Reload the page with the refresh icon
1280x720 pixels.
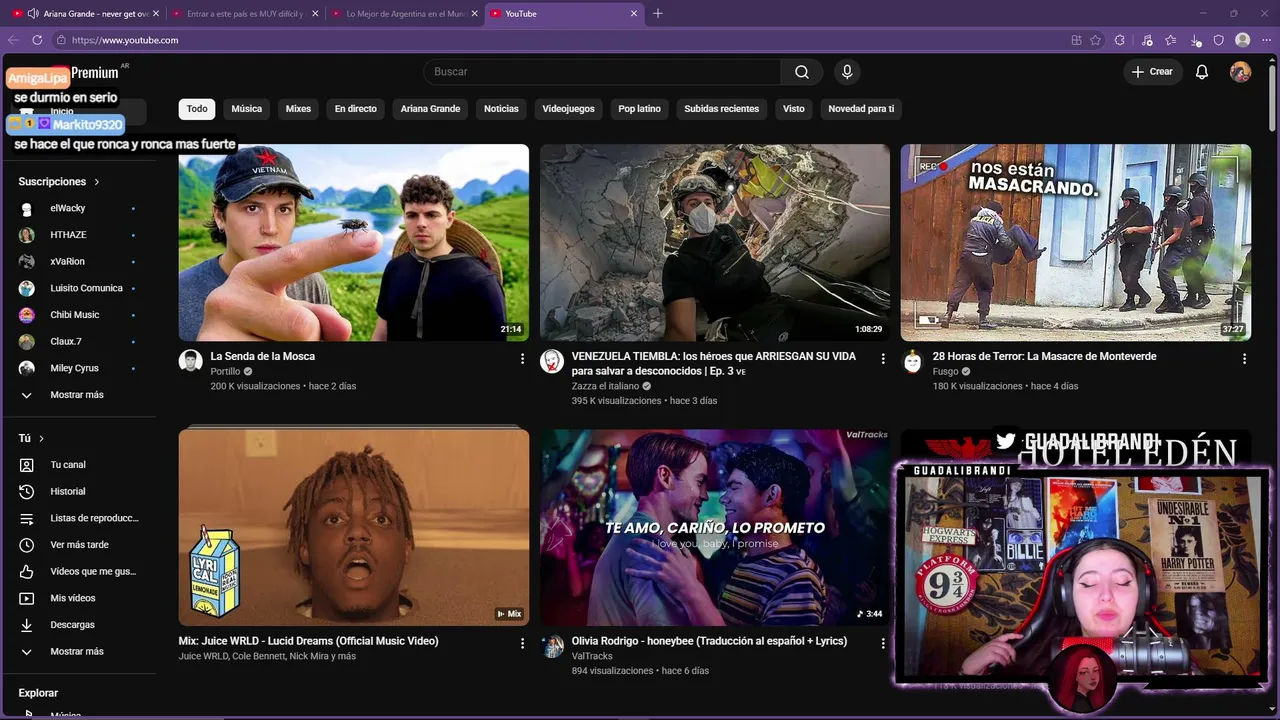[x=37, y=40]
